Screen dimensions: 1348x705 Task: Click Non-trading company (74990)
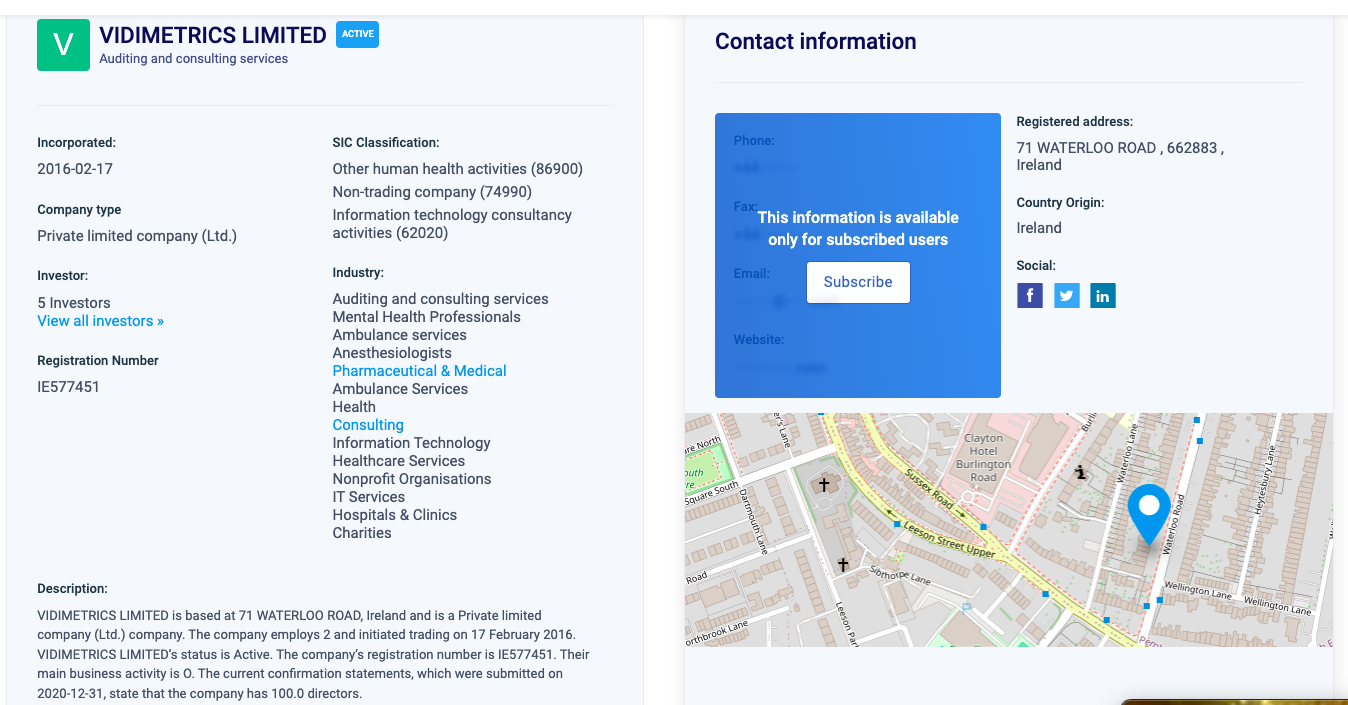click(432, 192)
